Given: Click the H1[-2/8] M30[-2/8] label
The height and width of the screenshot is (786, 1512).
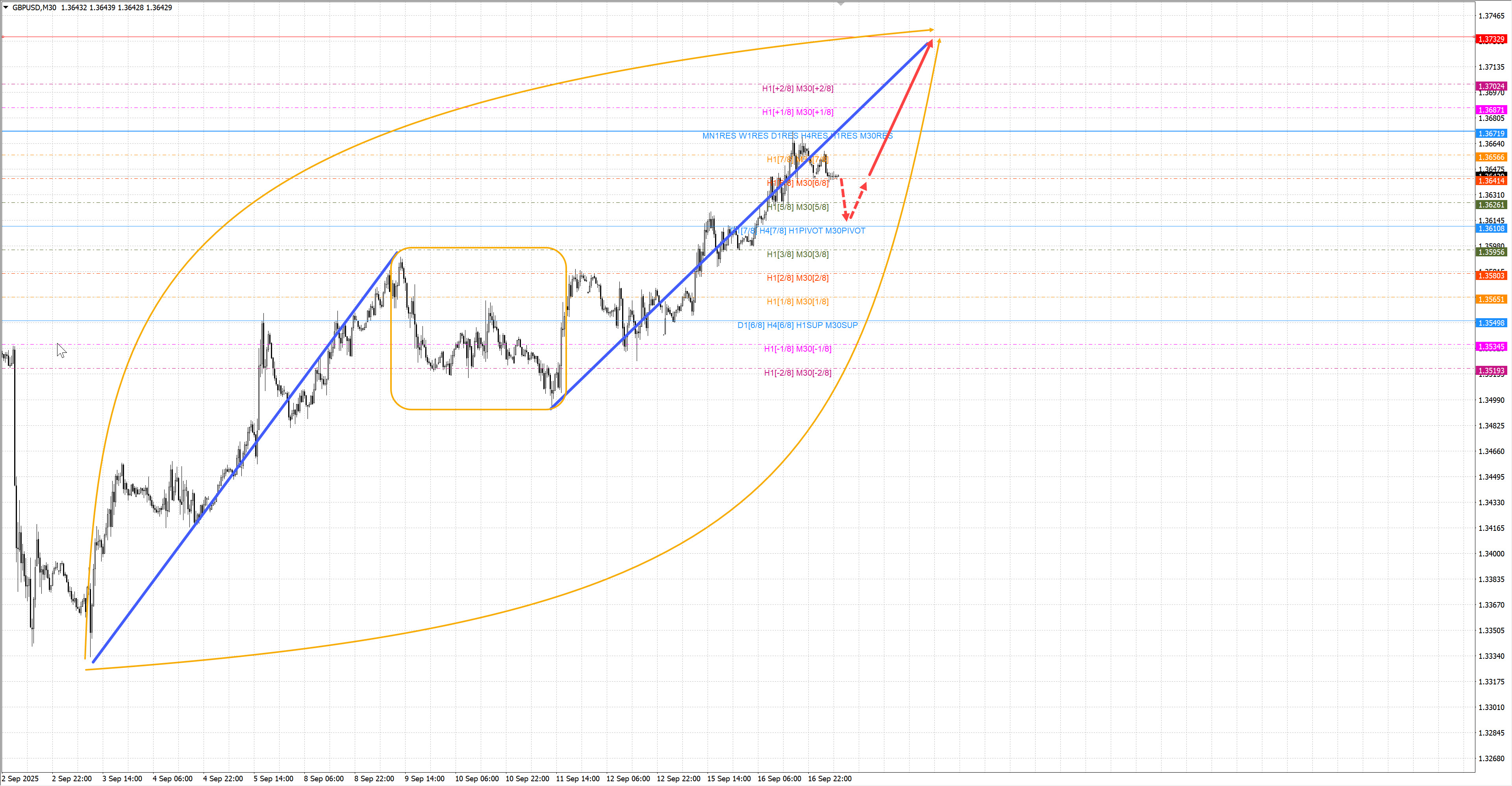Looking at the screenshot, I should [x=797, y=373].
